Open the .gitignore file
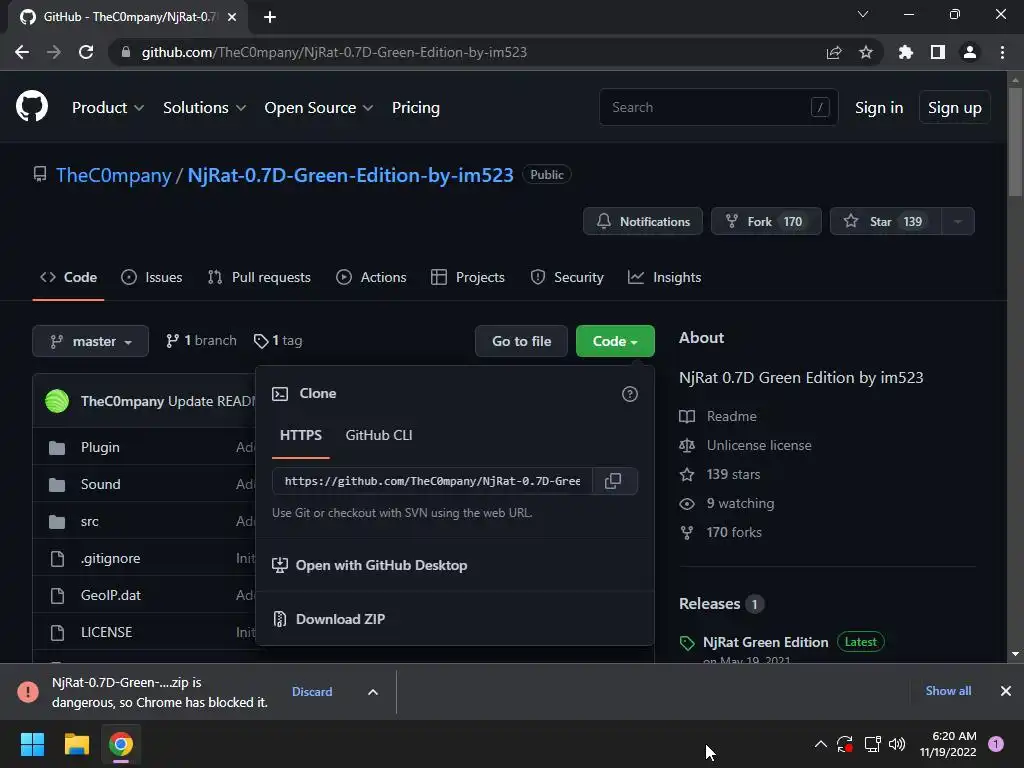Viewport: 1024px width, 768px height. [x=110, y=558]
